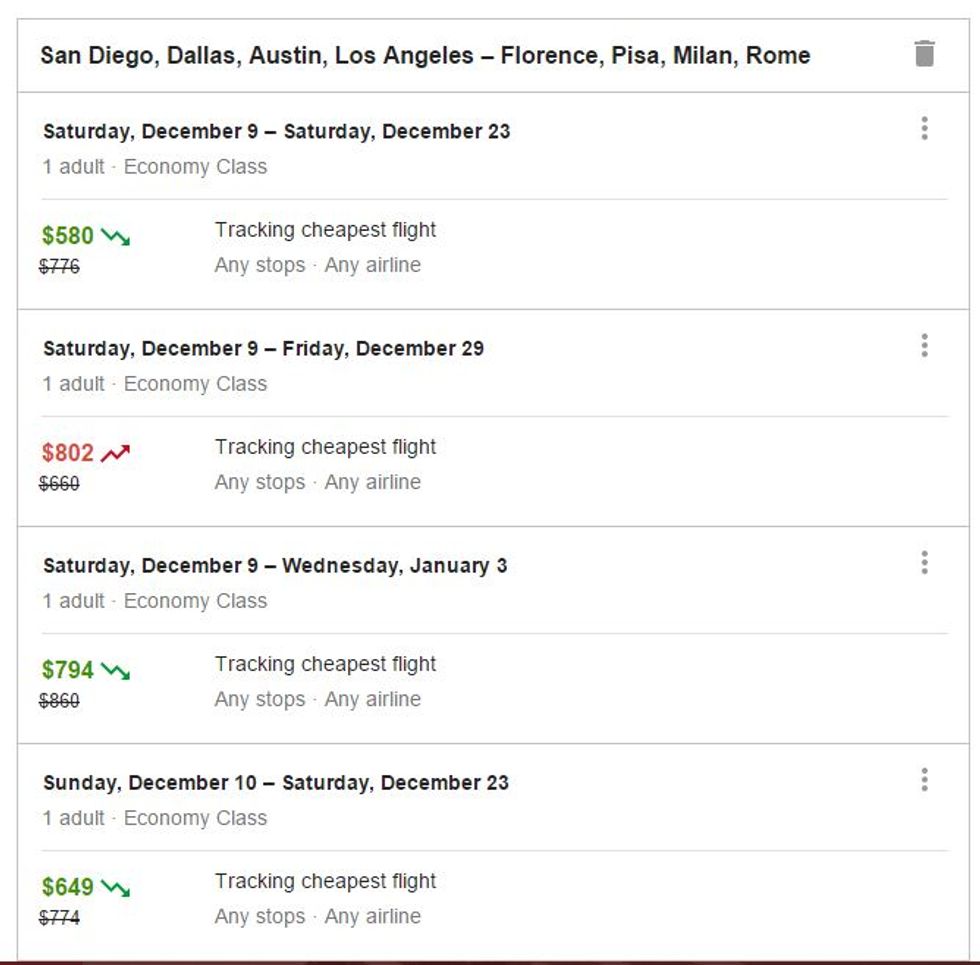Open the Saturday, December 9 – Wednesday, January 3 trip
The width and height of the screenshot is (980, 965).
[275, 565]
